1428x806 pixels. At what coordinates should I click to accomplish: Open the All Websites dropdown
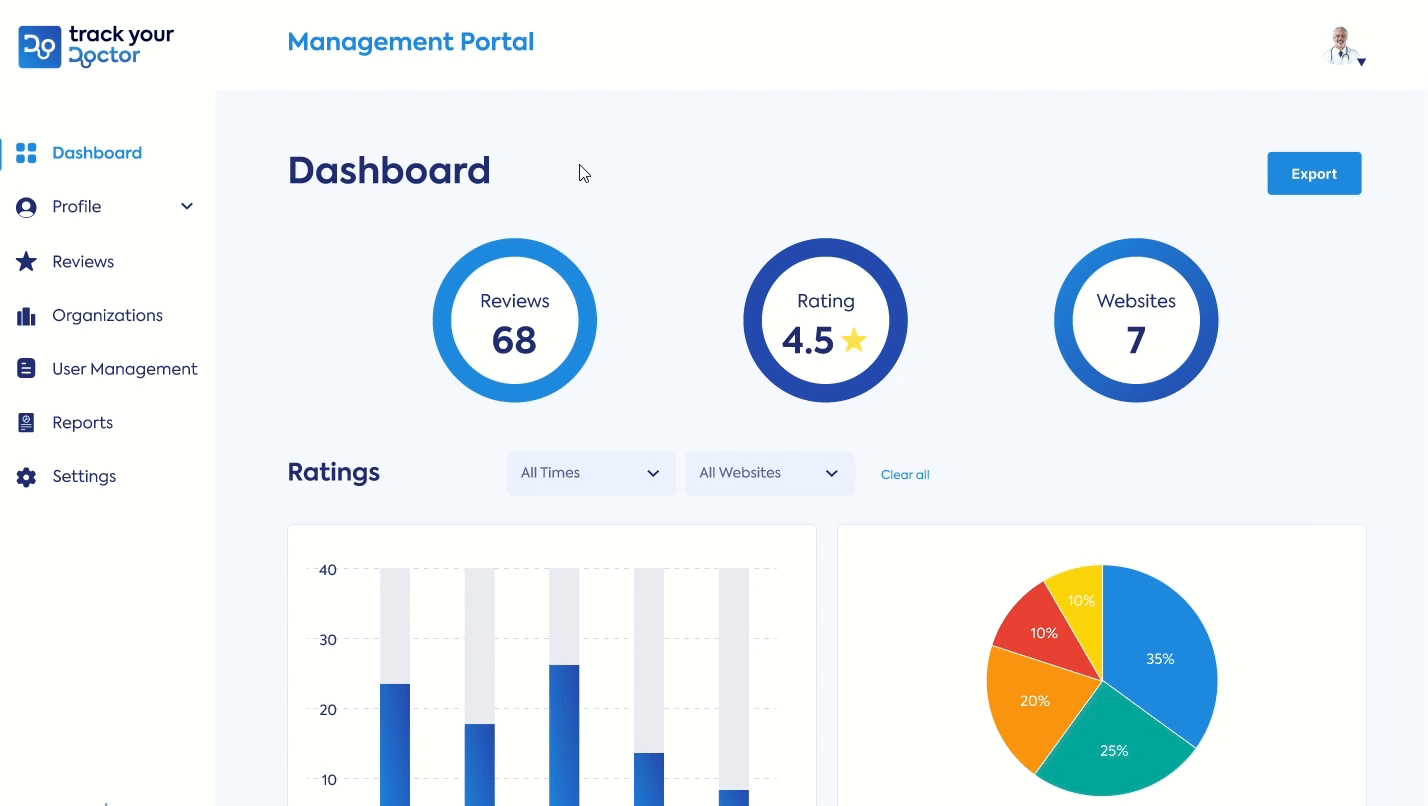pyautogui.click(x=770, y=473)
